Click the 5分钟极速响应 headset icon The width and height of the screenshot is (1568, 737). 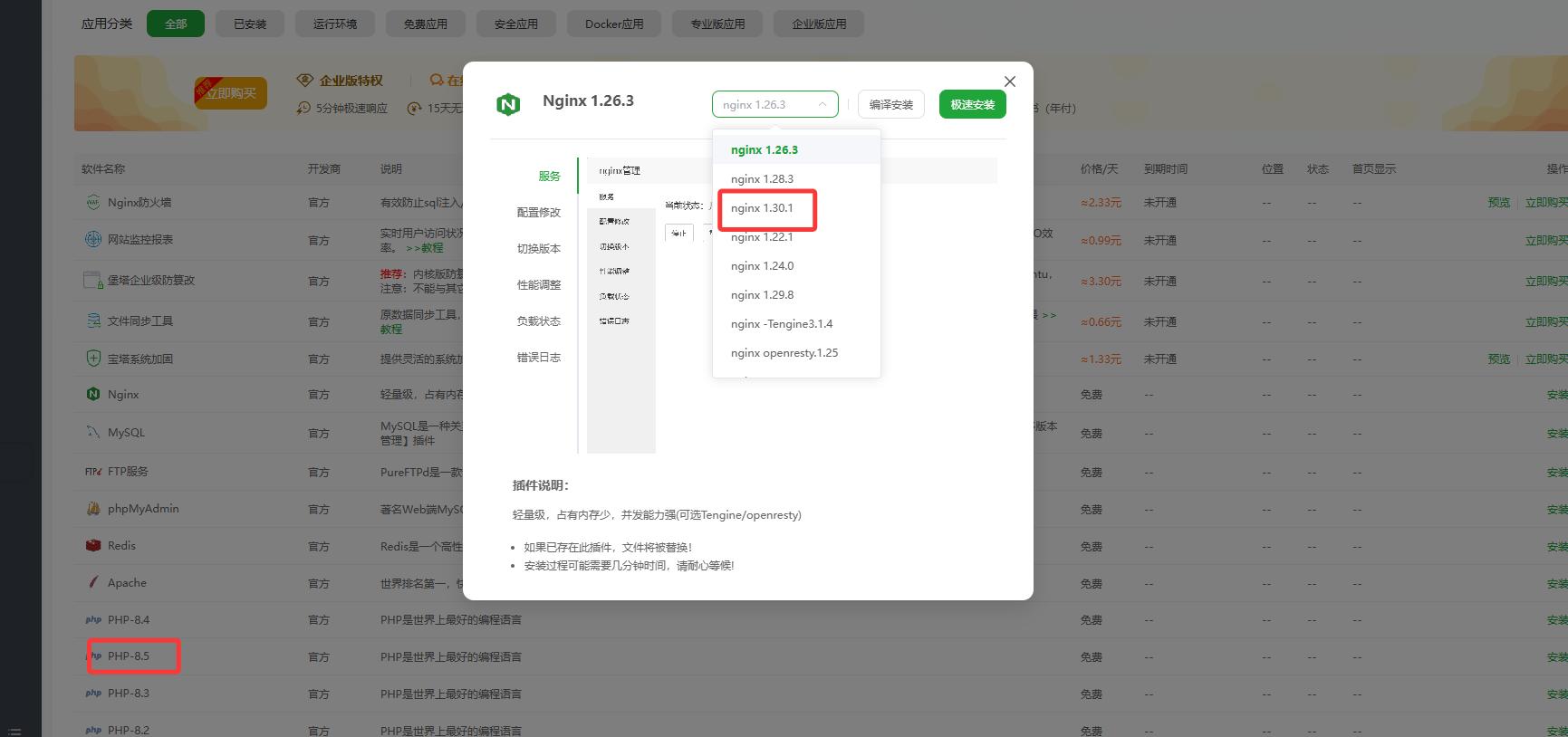[303, 108]
